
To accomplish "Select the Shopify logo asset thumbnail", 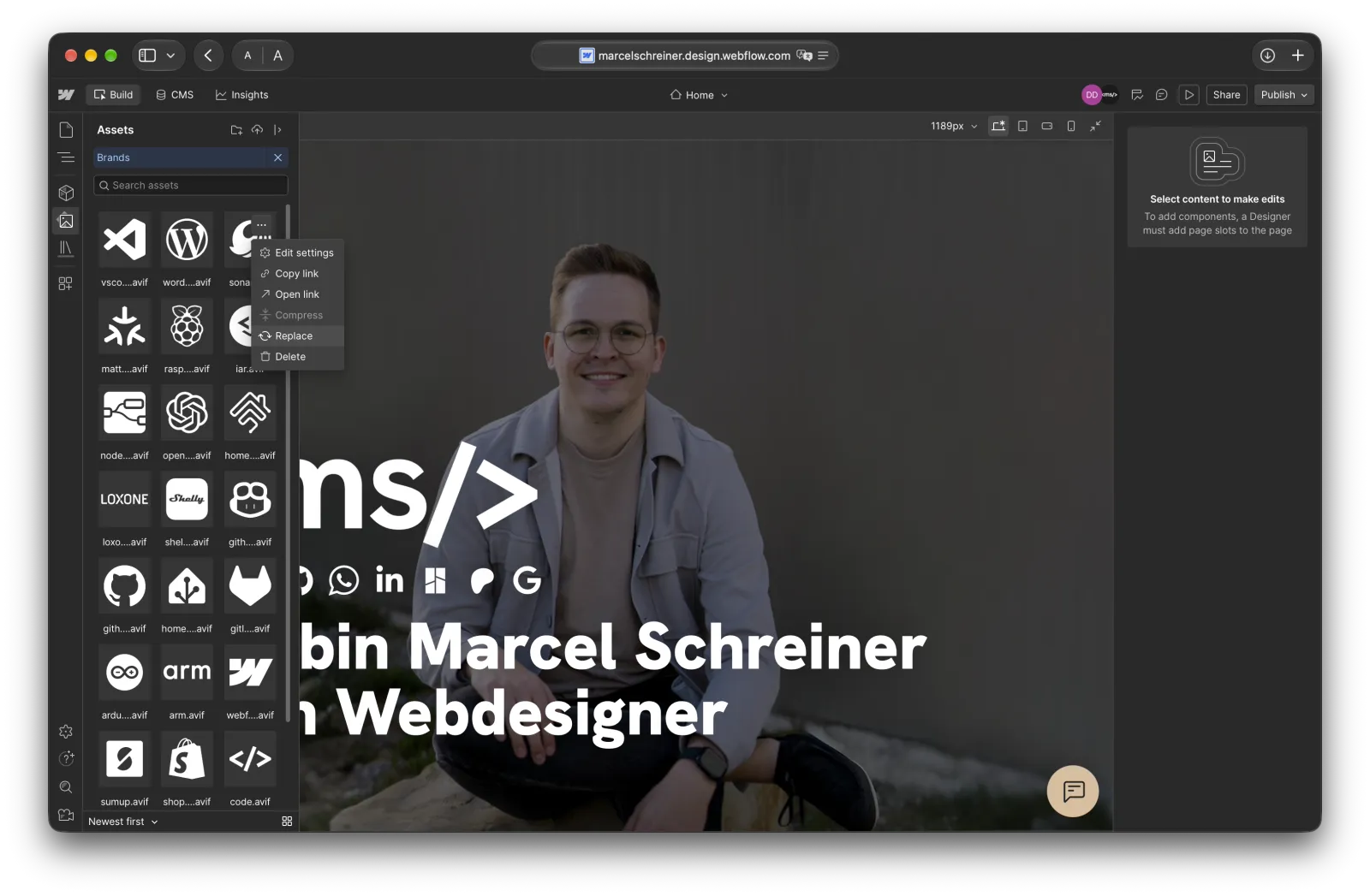I will click(x=187, y=758).
